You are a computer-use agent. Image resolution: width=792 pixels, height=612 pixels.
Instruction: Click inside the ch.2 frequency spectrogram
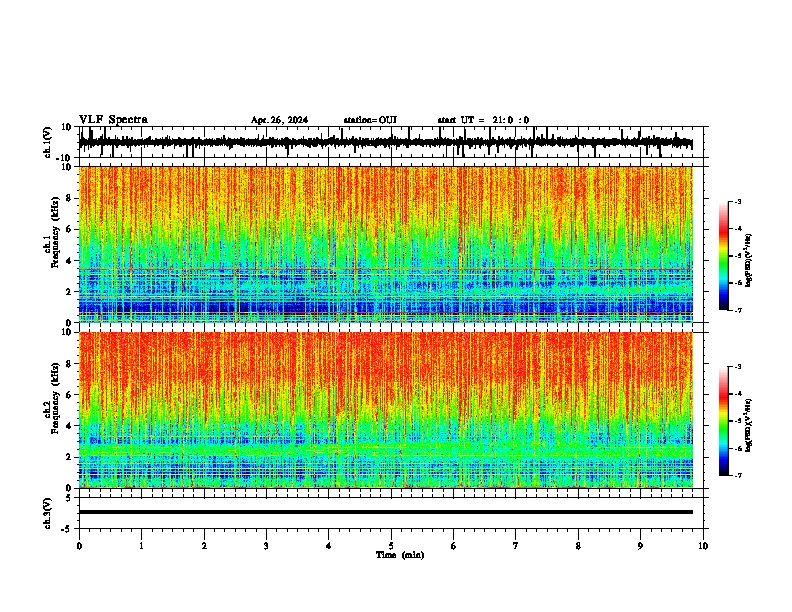coord(386,410)
